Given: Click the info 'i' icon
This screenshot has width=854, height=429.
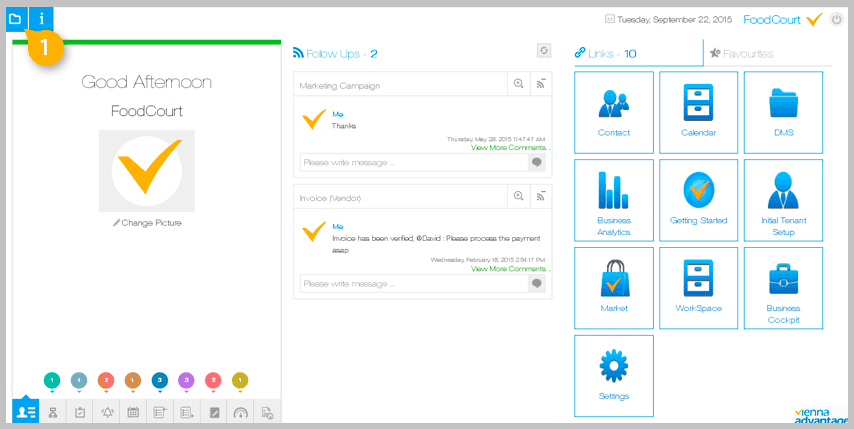Looking at the screenshot, I should point(42,20).
